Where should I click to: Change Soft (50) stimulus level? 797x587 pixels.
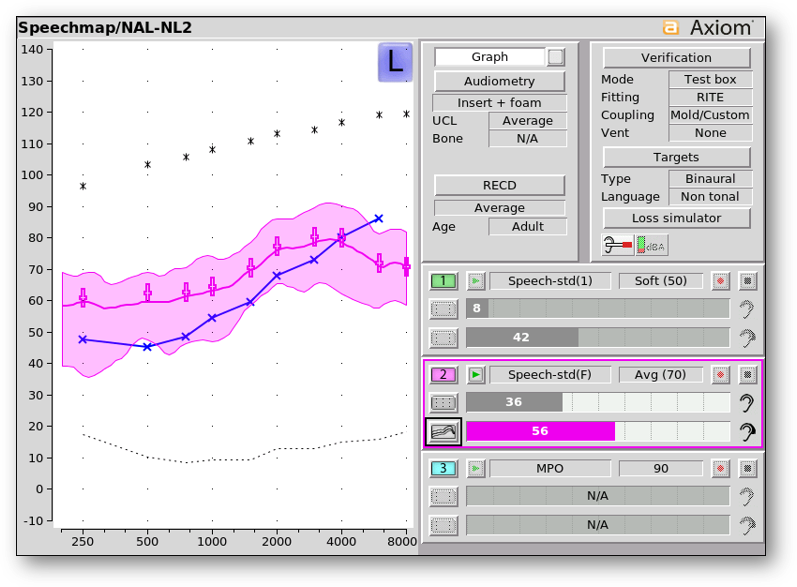click(660, 281)
